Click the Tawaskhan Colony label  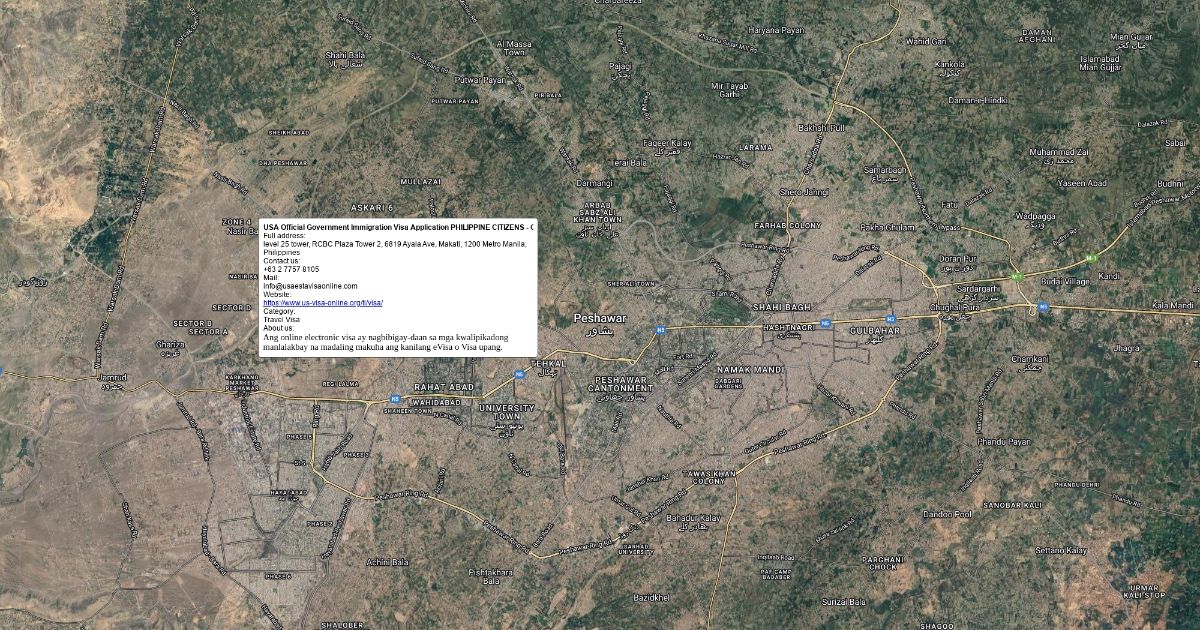click(707, 476)
